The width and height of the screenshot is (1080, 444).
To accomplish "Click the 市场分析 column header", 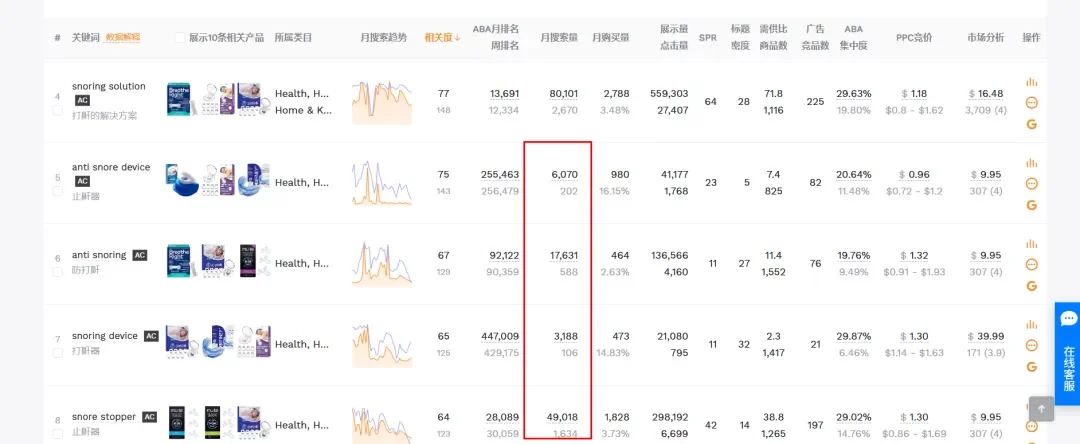I will click(985, 38).
